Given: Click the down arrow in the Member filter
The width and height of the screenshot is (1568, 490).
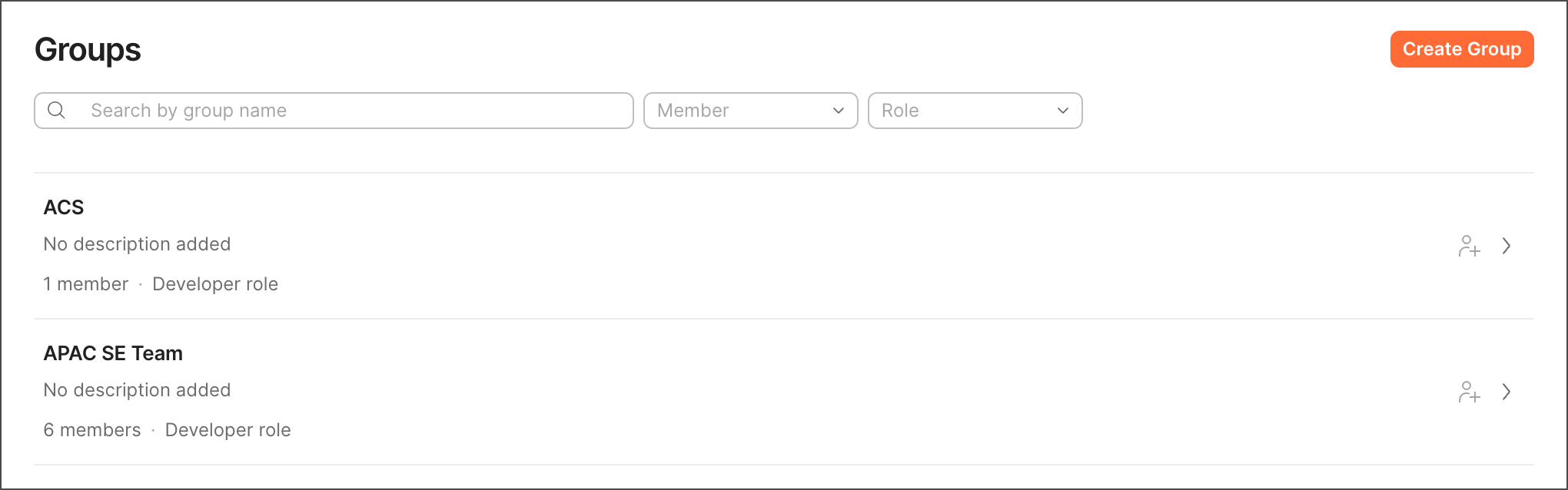Looking at the screenshot, I should (838, 111).
